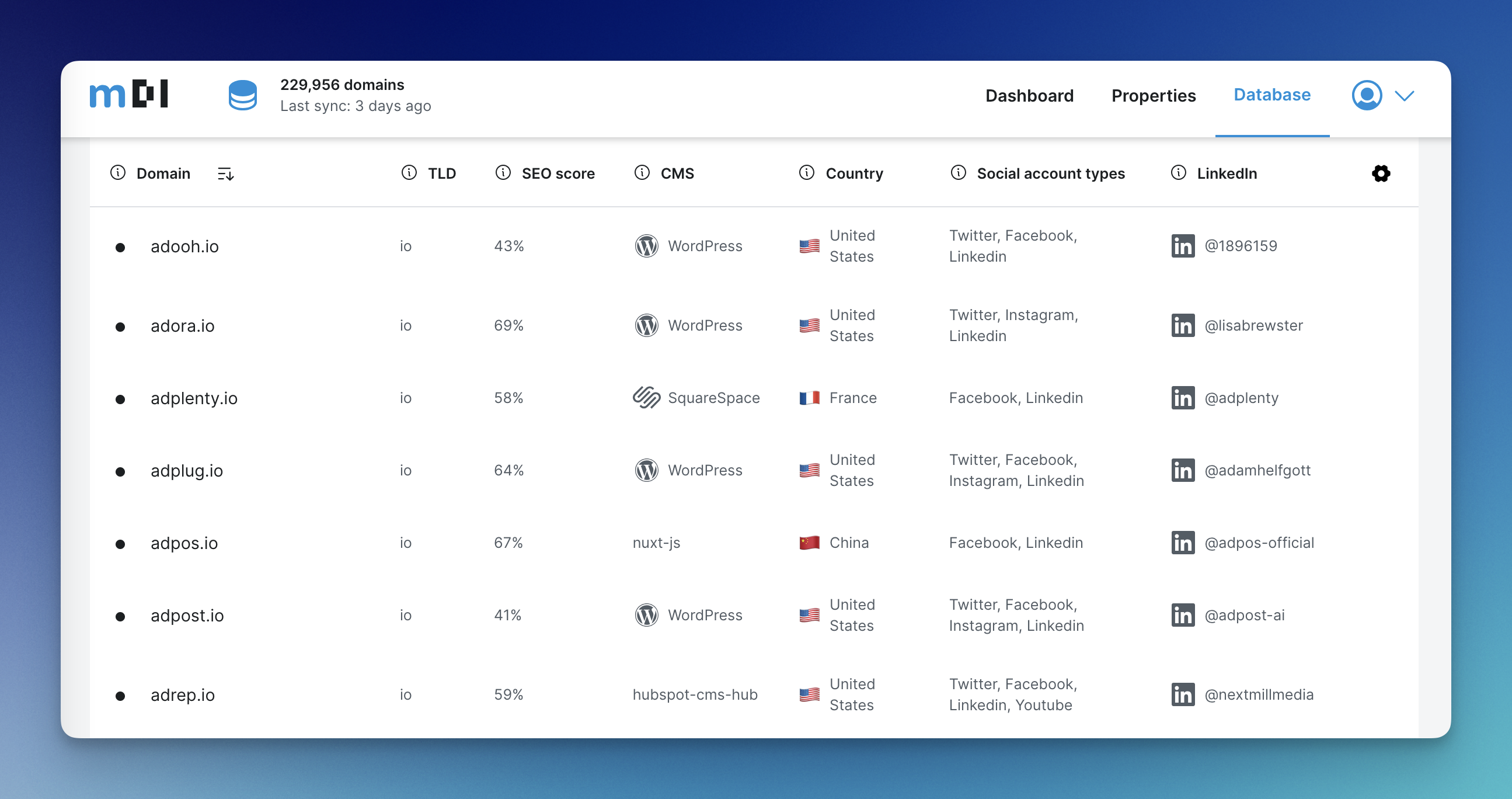Click the Domain column info icon
The height and width of the screenshot is (799, 1512).
tap(118, 173)
